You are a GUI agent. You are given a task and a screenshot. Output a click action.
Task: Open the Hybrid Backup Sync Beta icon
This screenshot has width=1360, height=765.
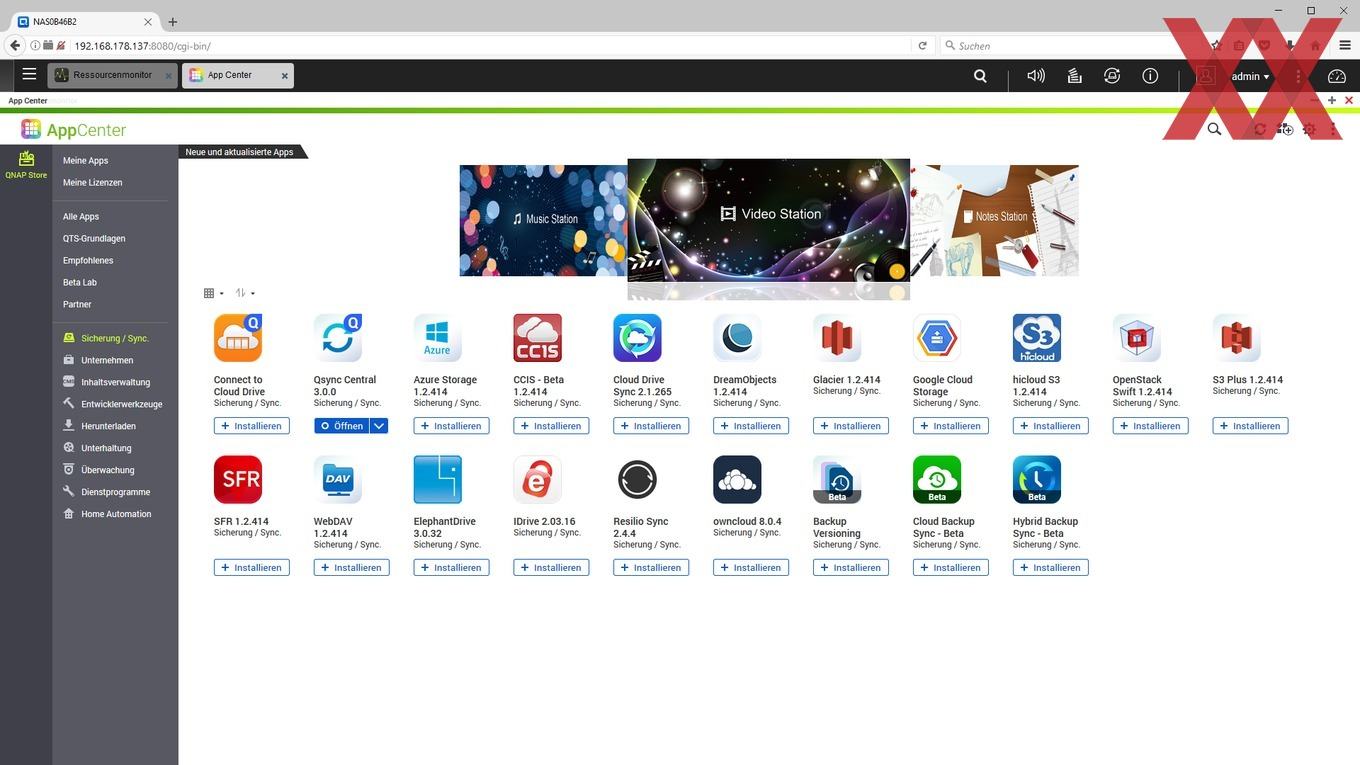pyautogui.click(x=1037, y=480)
